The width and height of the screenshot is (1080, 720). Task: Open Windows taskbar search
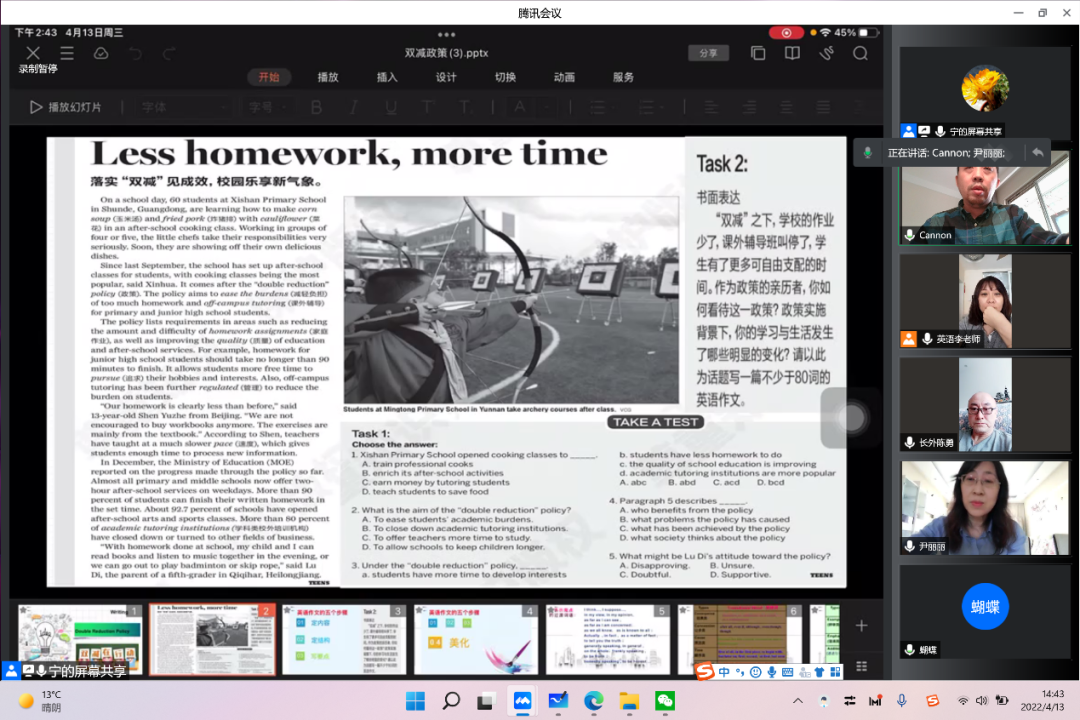point(451,701)
